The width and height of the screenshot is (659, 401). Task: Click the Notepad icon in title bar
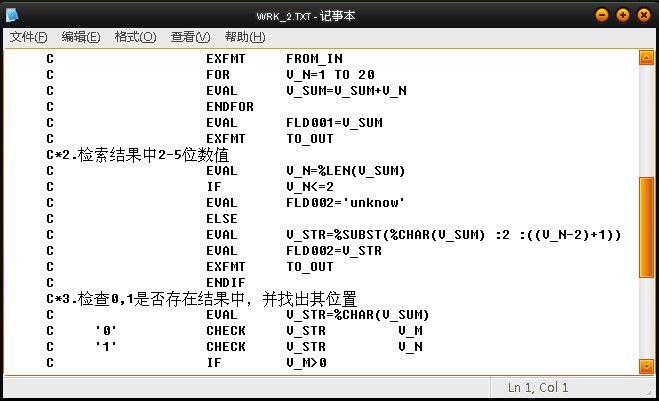(x=12, y=16)
